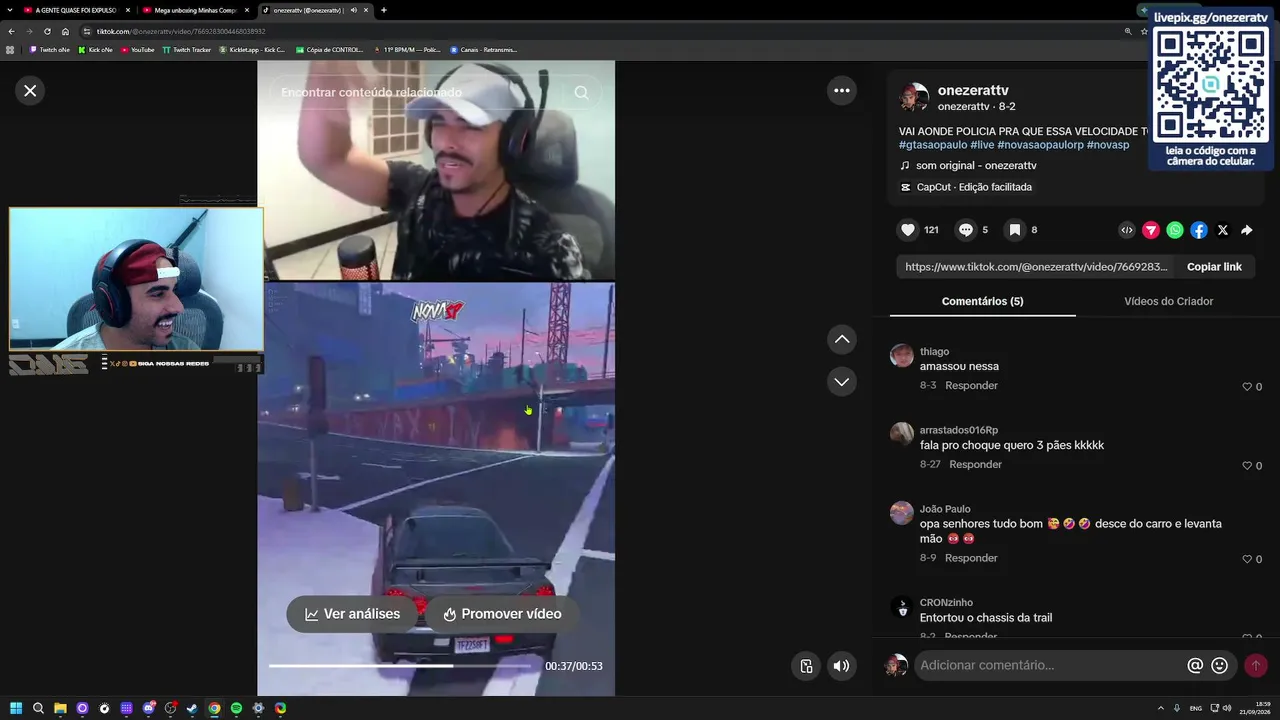Viewport: 1280px width, 720px height.
Task: Share the video on WhatsApp
Action: coord(1175,230)
